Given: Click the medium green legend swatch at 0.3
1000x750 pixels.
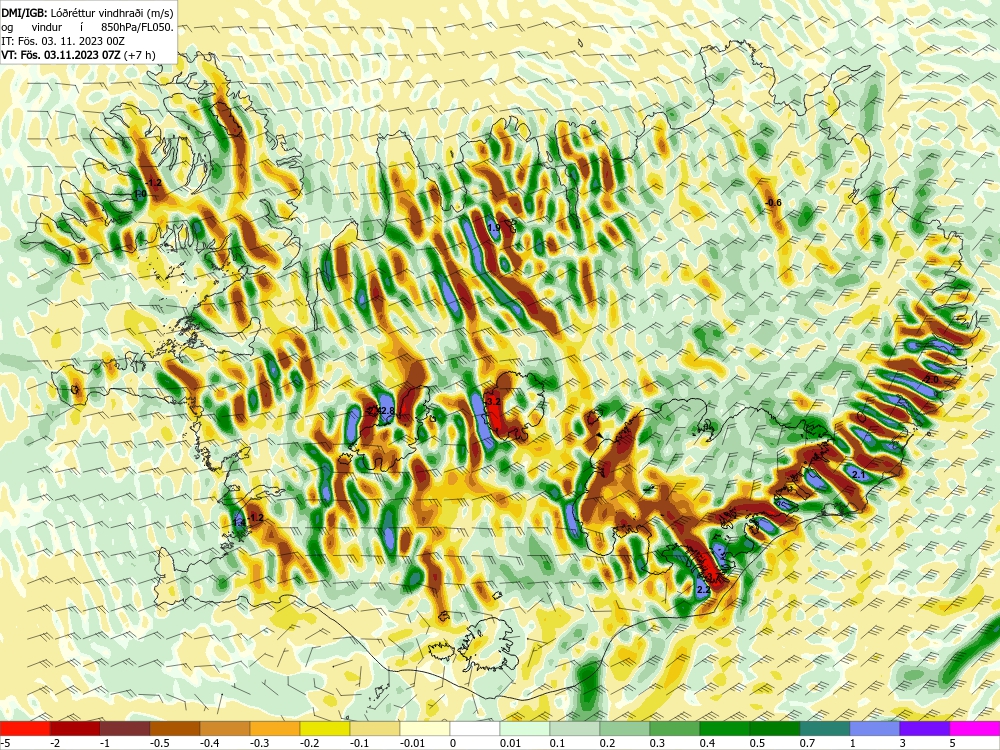Looking at the screenshot, I should (x=675, y=728).
